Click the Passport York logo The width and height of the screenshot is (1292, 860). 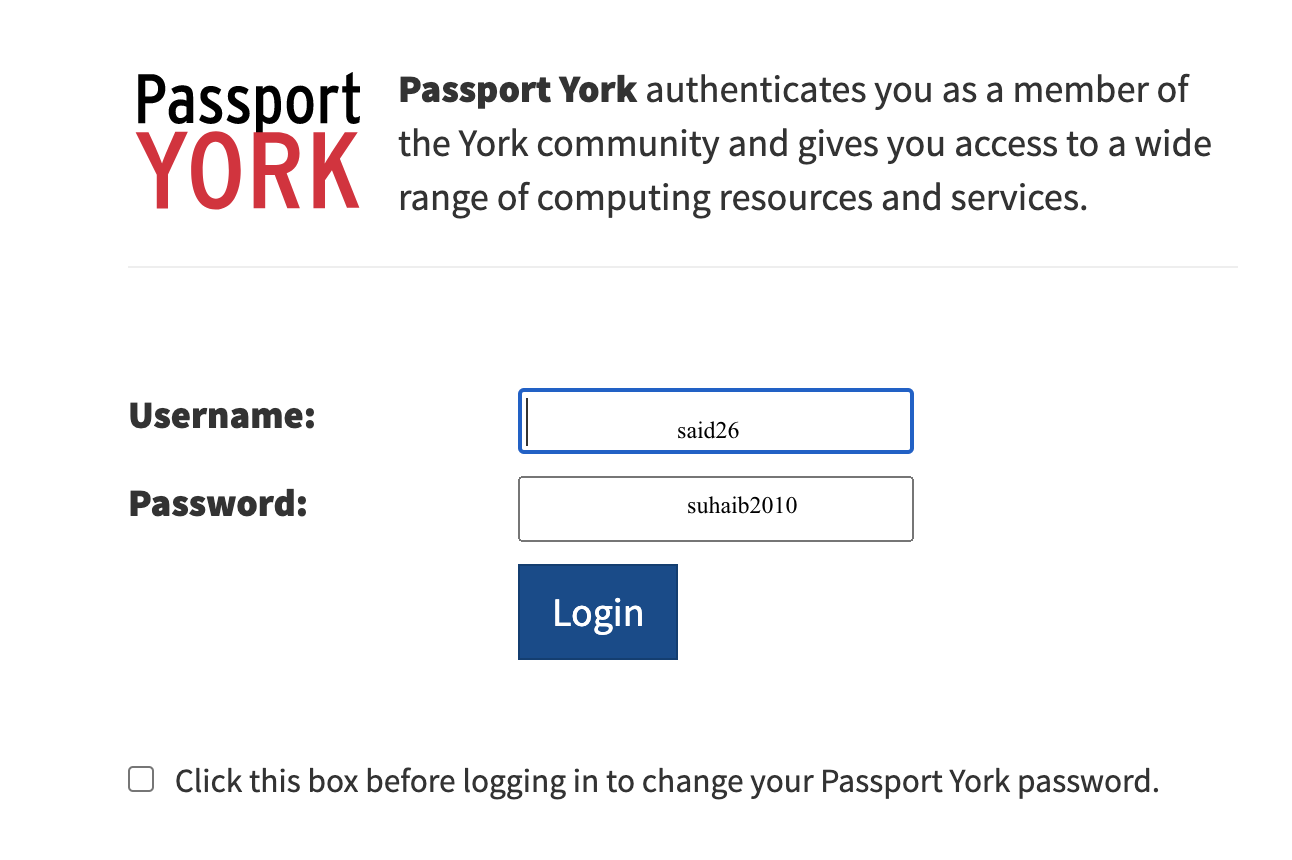[x=248, y=141]
